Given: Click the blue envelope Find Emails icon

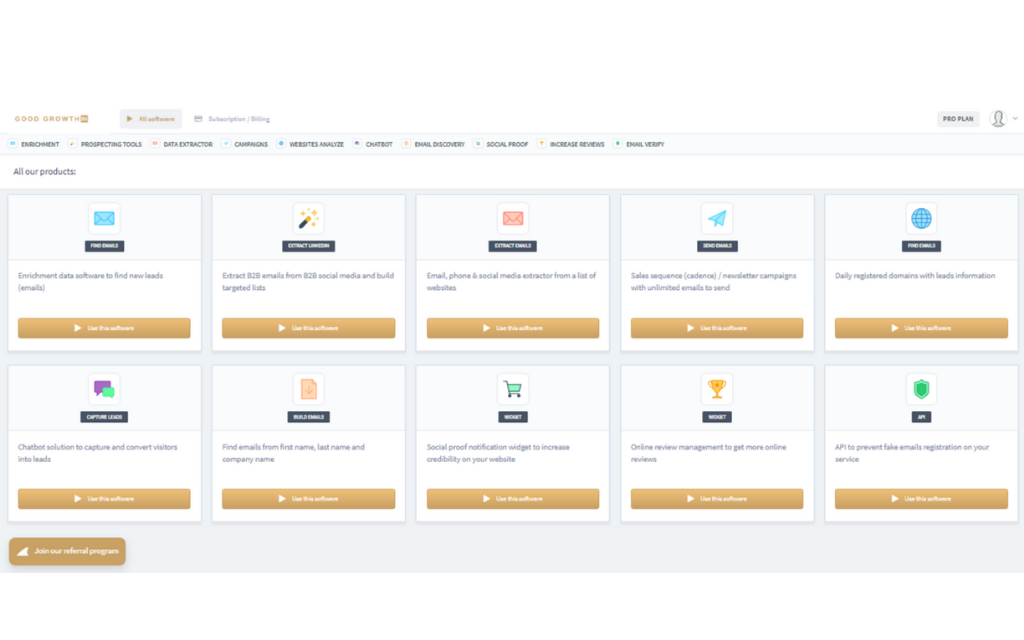Looking at the screenshot, I should [104, 218].
